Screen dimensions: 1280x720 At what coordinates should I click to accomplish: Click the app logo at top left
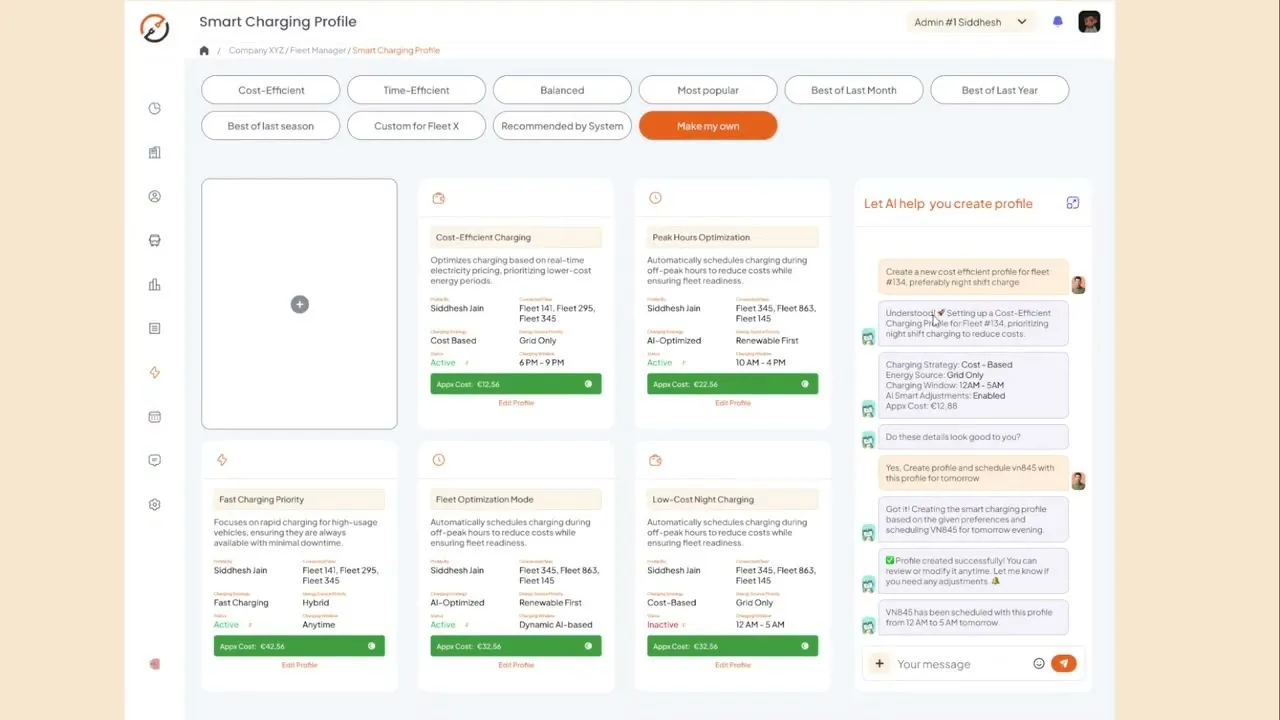(x=155, y=28)
